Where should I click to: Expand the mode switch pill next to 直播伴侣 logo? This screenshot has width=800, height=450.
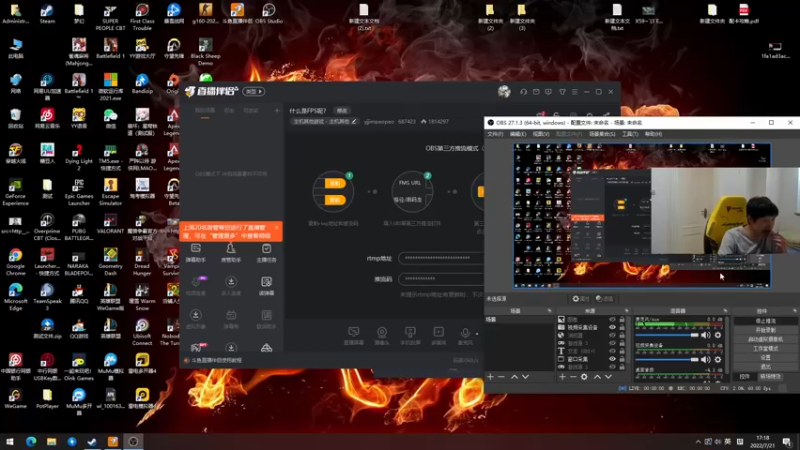(x=254, y=91)
